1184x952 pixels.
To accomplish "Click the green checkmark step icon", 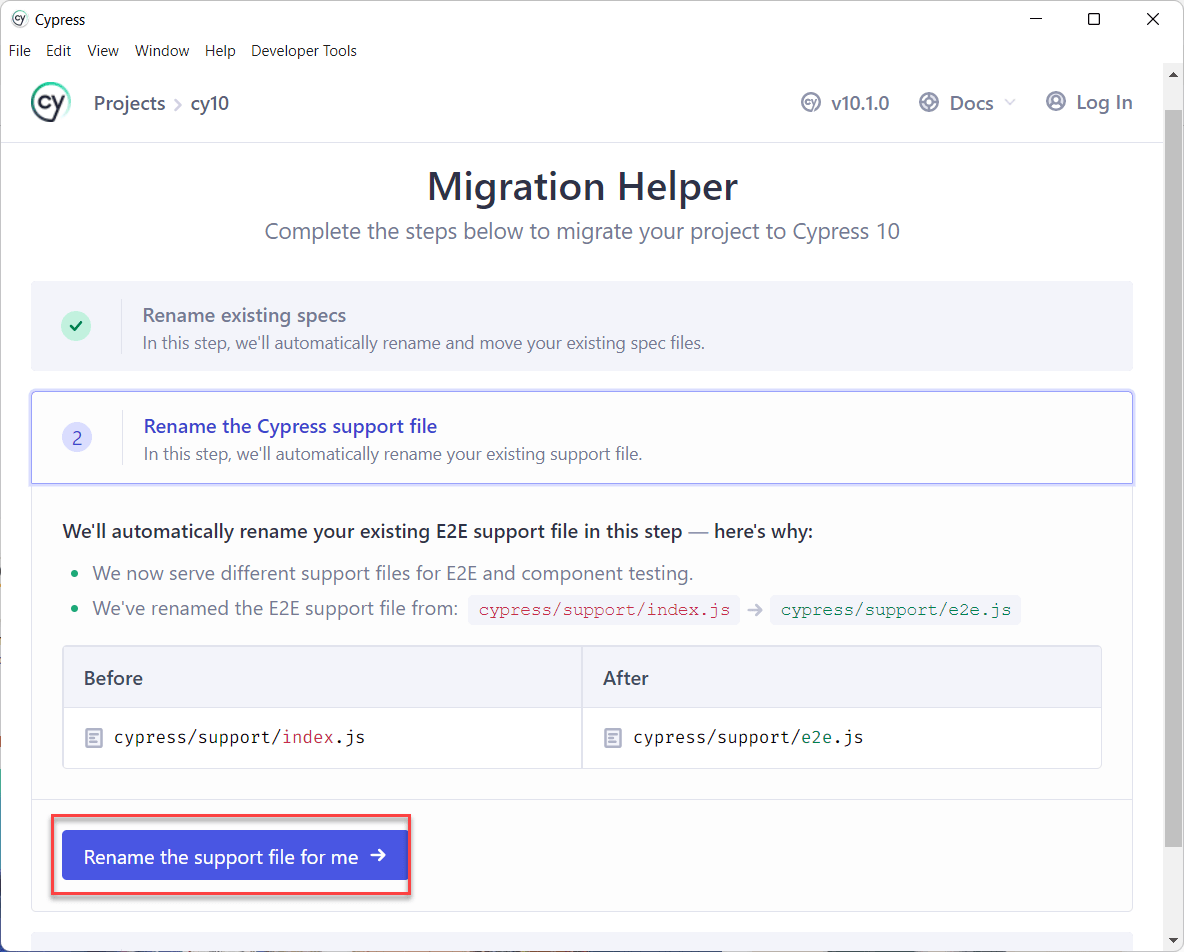I will pyautogui.click(x=76, y=326).
